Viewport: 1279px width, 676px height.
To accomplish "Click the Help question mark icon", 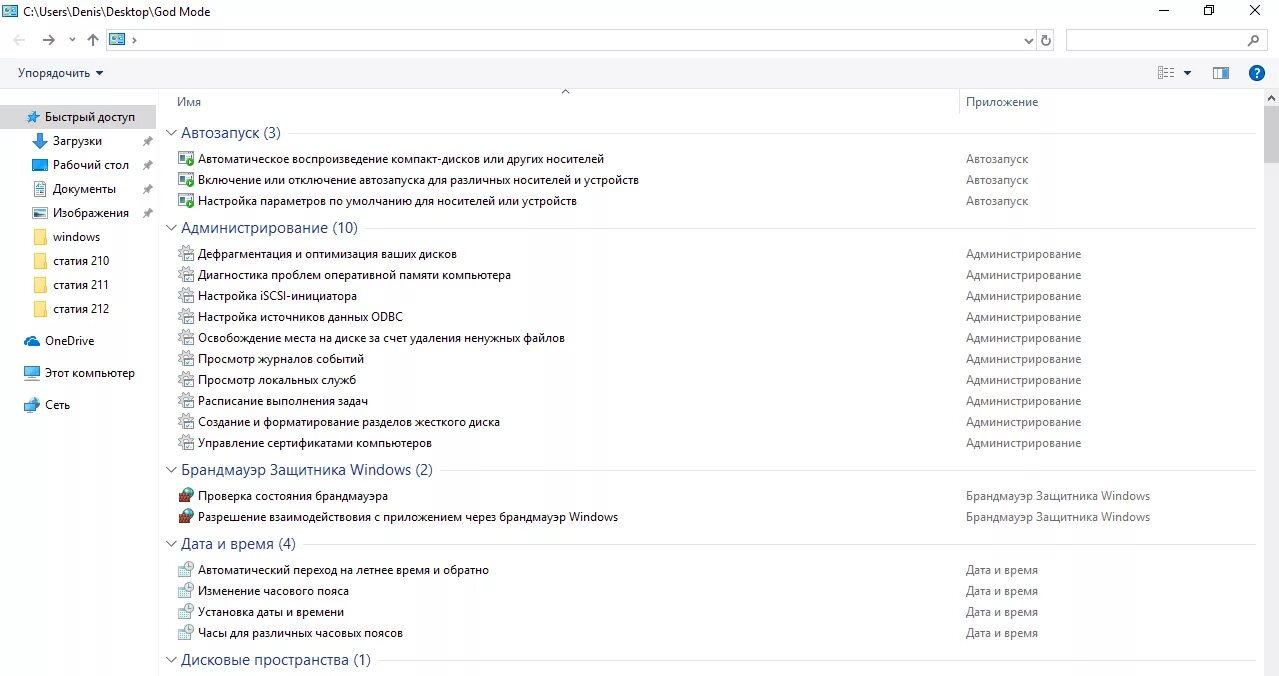I will click(x=1257, y=73).
